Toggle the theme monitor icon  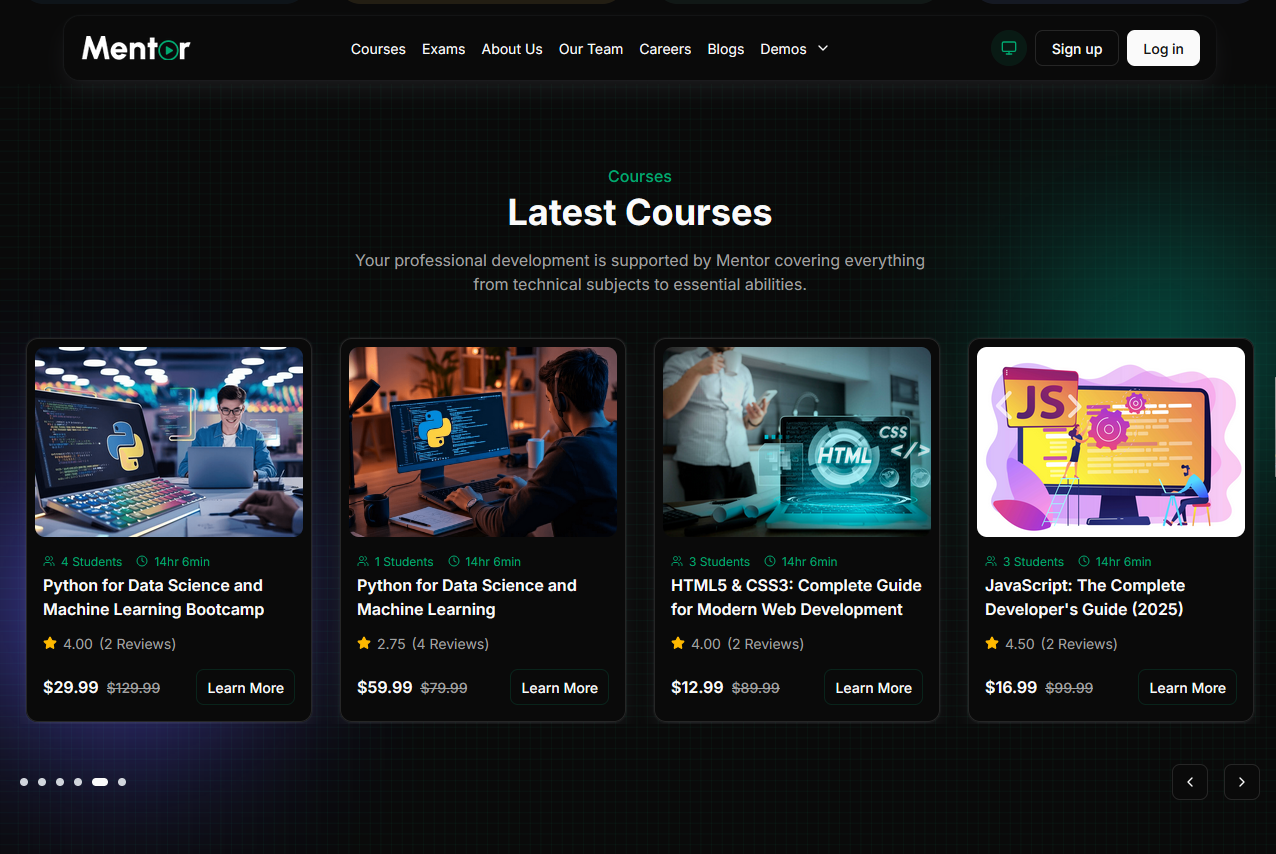[x=1009, y=48]
